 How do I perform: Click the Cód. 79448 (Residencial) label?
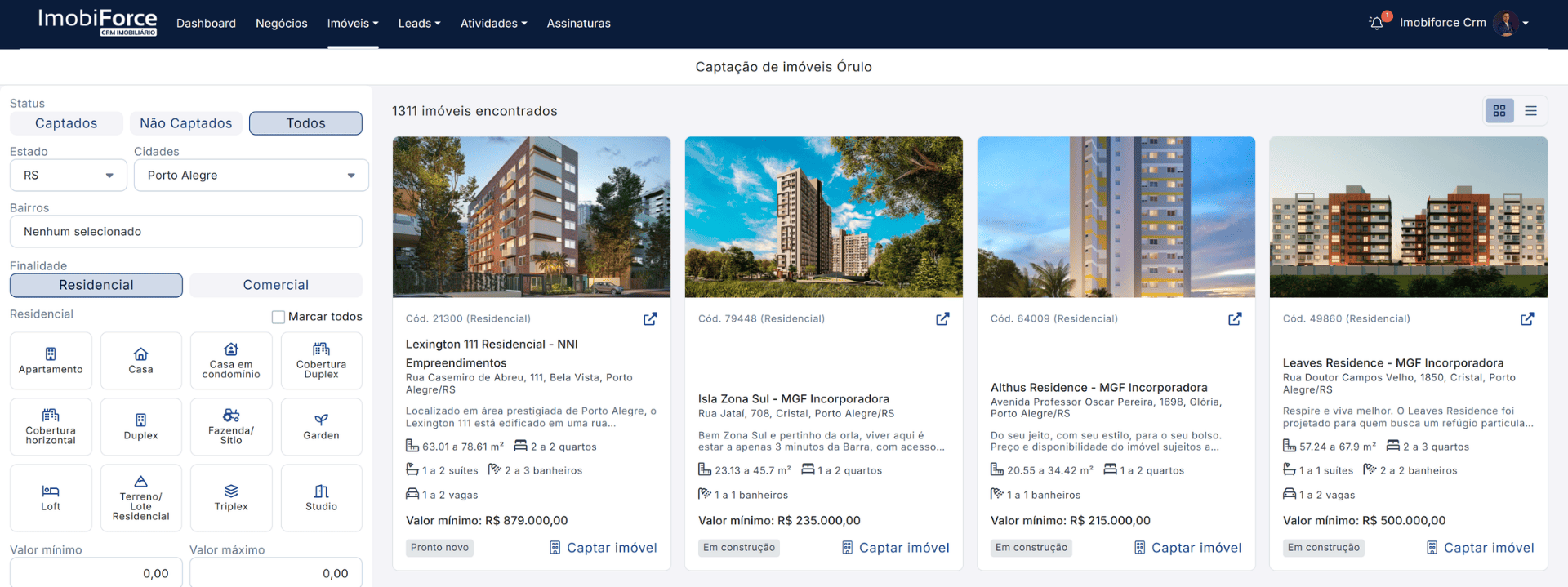[761, 319]
